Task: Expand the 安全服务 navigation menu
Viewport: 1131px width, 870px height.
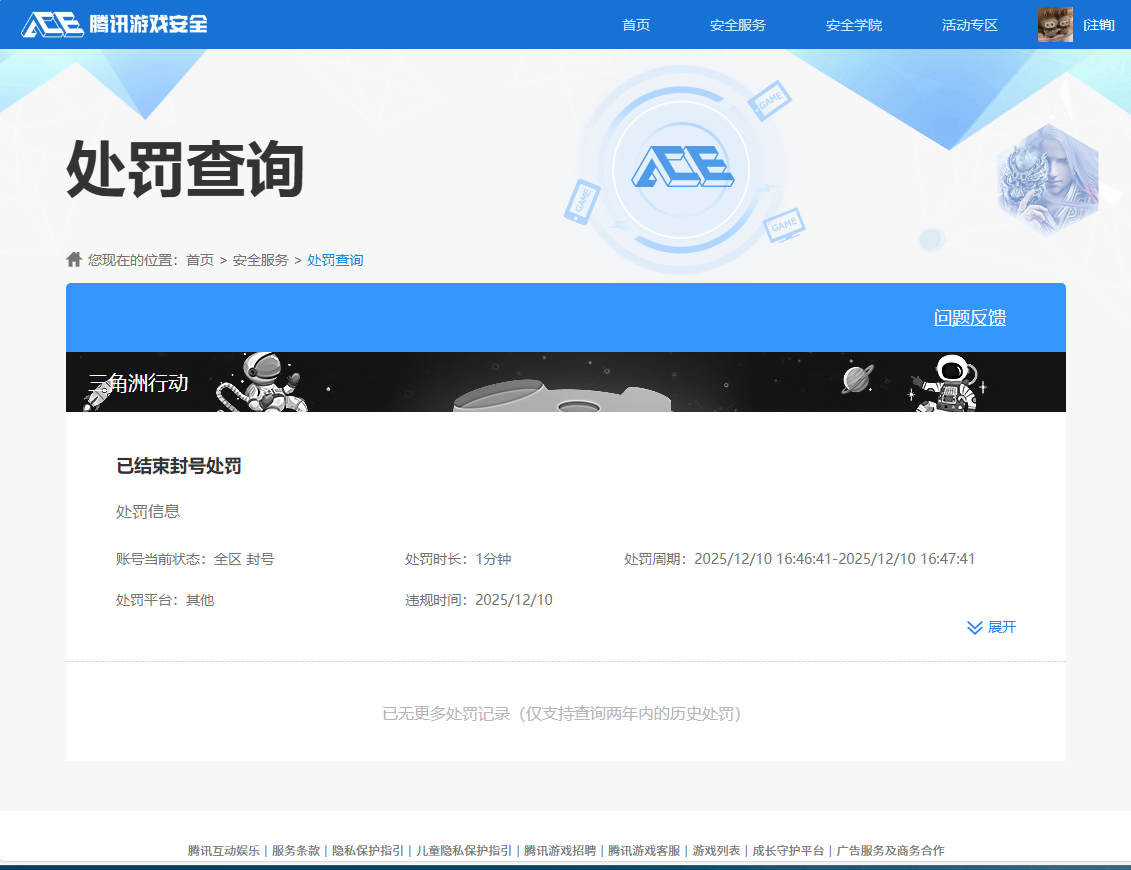Action: coord(737,24)
